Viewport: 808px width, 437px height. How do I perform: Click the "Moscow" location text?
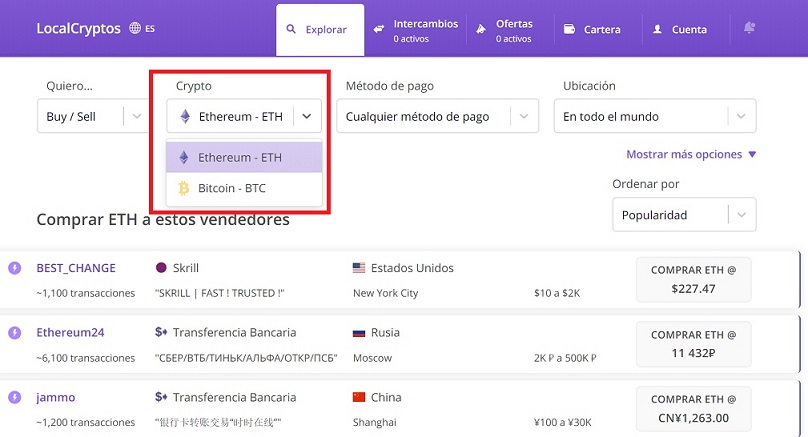[x=372, y=358]
